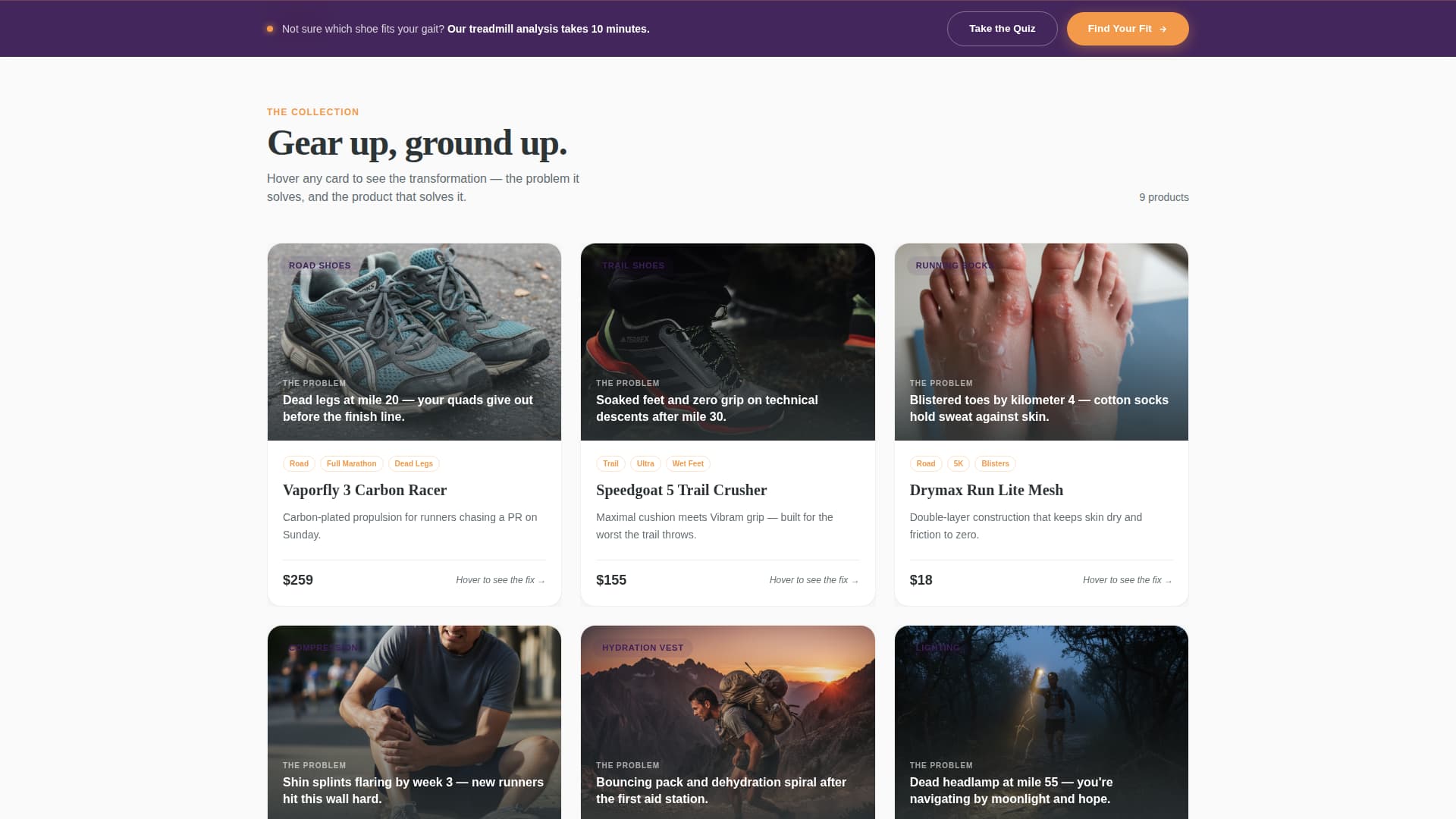Click the $259 price
Image resolution: width=1456 pixels, height=819 pixels.
(298, 580)
